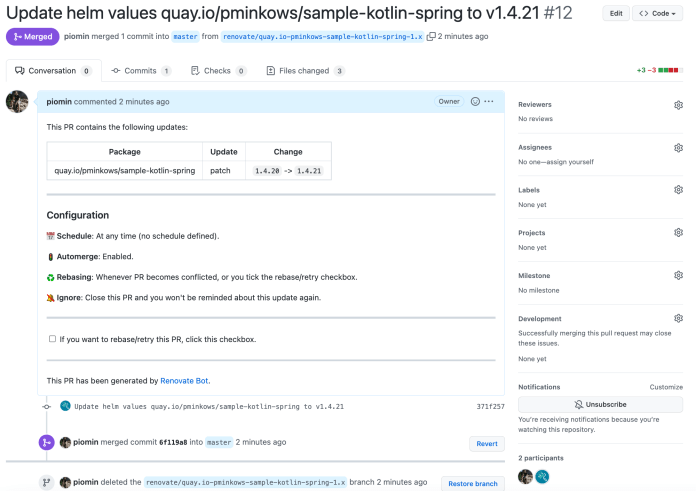Click the 1.4.20 version code cell
This screenshot has height=491, width=696.
[x=267, y=171]
